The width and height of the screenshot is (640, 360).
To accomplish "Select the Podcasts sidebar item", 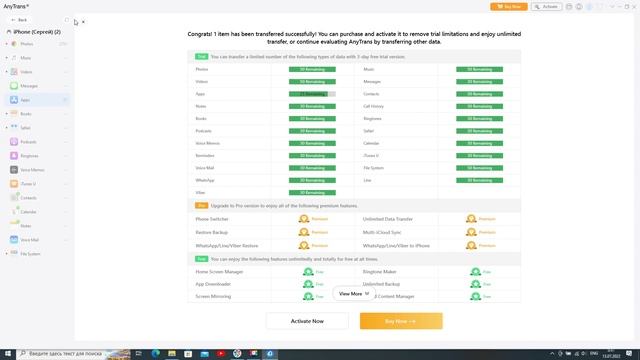I will click(x=37, y=142).
